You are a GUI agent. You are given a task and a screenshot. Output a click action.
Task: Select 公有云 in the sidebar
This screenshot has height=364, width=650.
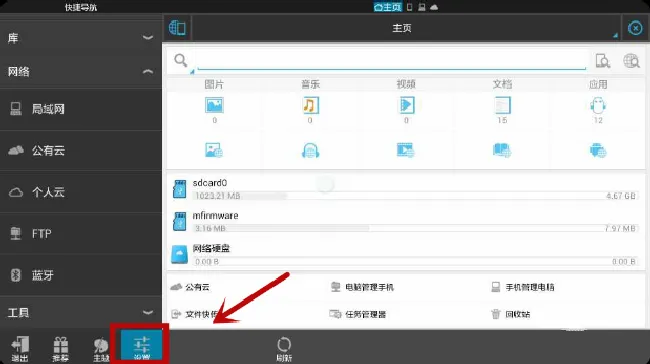(81, 150)
